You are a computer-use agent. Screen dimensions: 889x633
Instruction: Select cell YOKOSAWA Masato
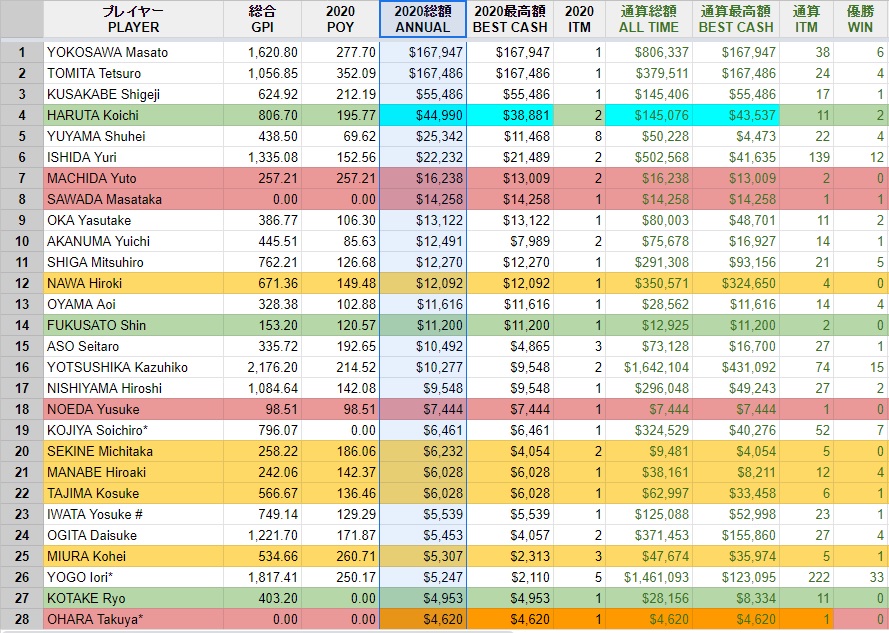coord(133,52)
